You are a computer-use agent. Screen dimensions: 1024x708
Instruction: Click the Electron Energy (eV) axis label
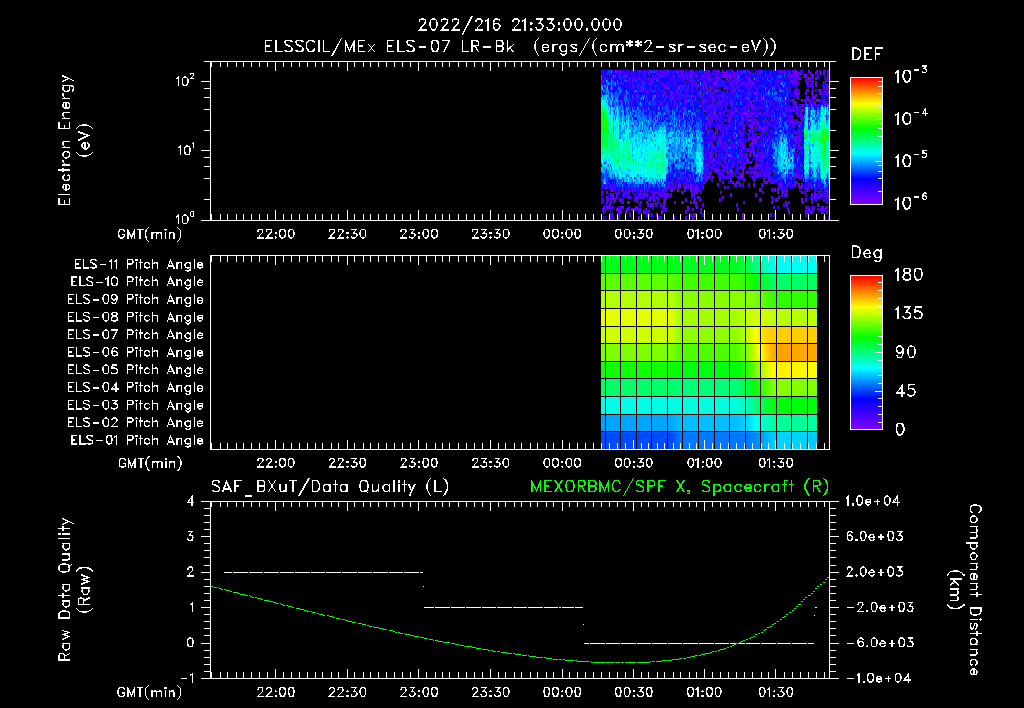74,140
